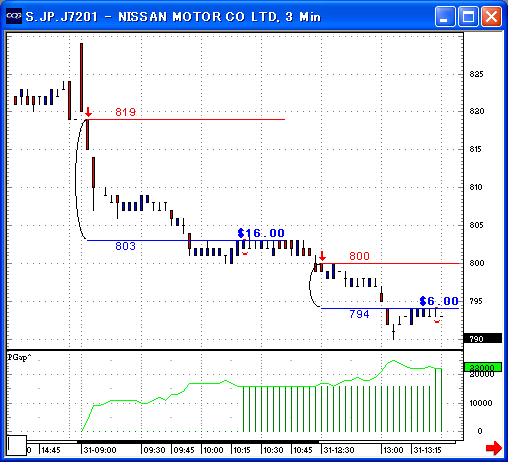Click the 810 price scale label
This screenshot has width=508, height=462.
pyautogui.click(x=476, y=187)
